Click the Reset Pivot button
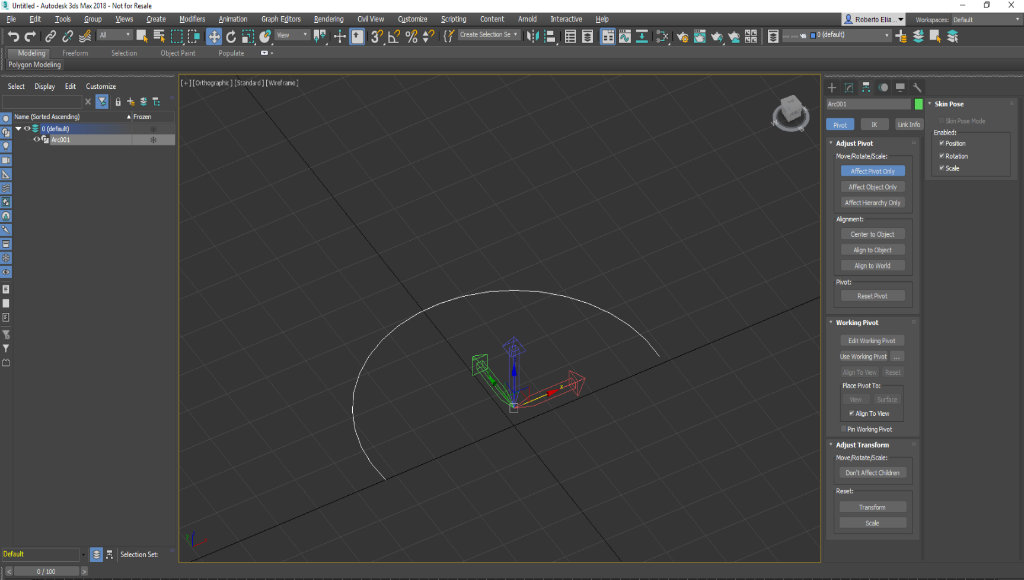Screen dimensions: 1024x580 point(872,296)
